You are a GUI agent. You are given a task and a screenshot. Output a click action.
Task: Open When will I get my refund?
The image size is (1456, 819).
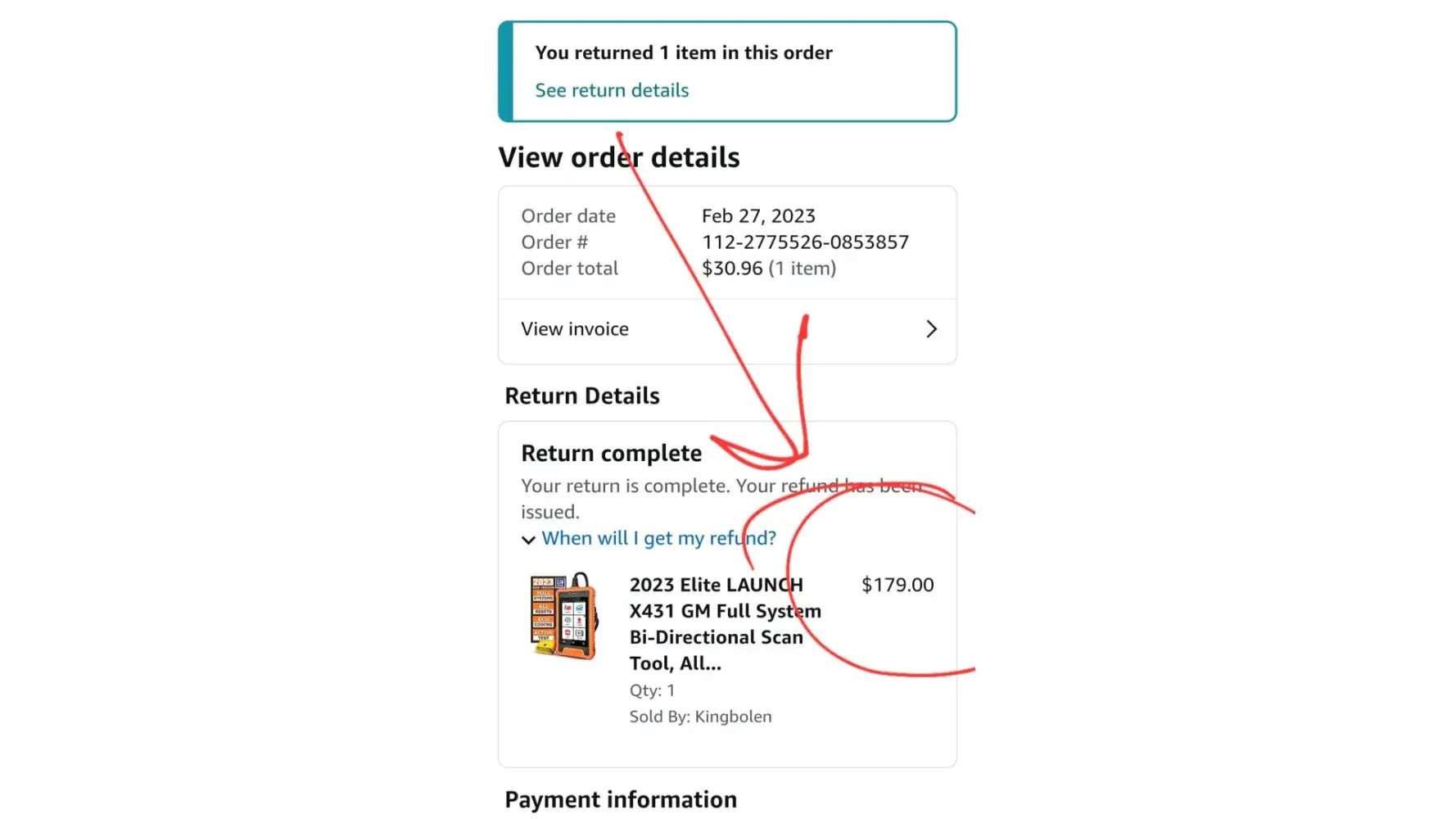point(658,538)
